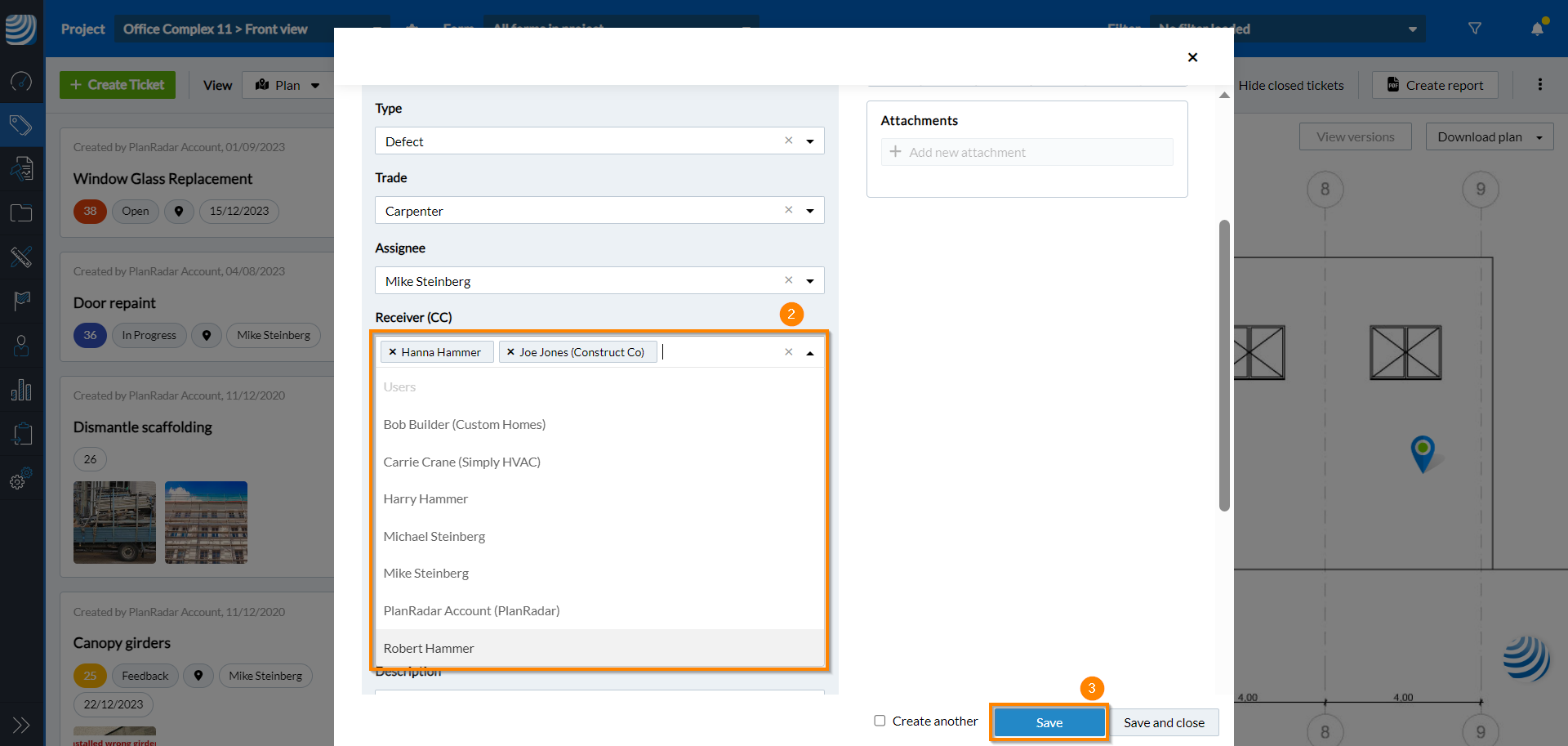Open the statistics bar chart sidebar icon

tap(21, 390)
